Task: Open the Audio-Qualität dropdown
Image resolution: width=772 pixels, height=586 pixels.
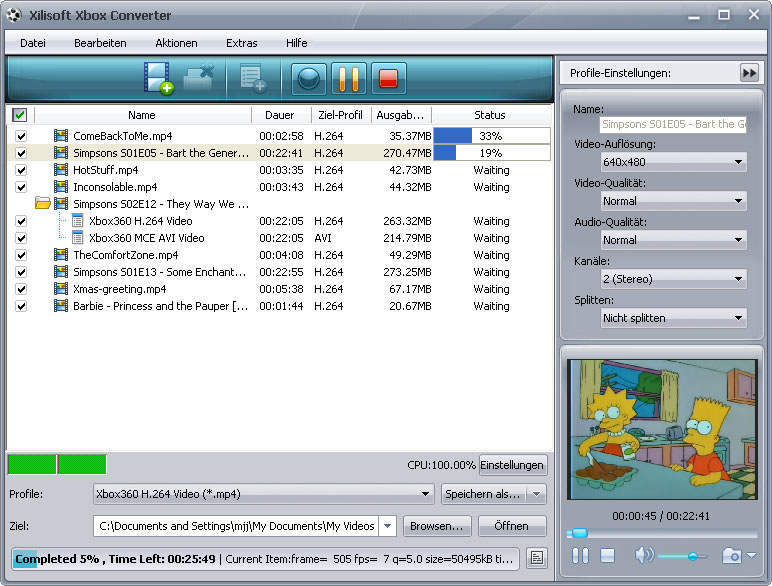Action: [673, 240]
